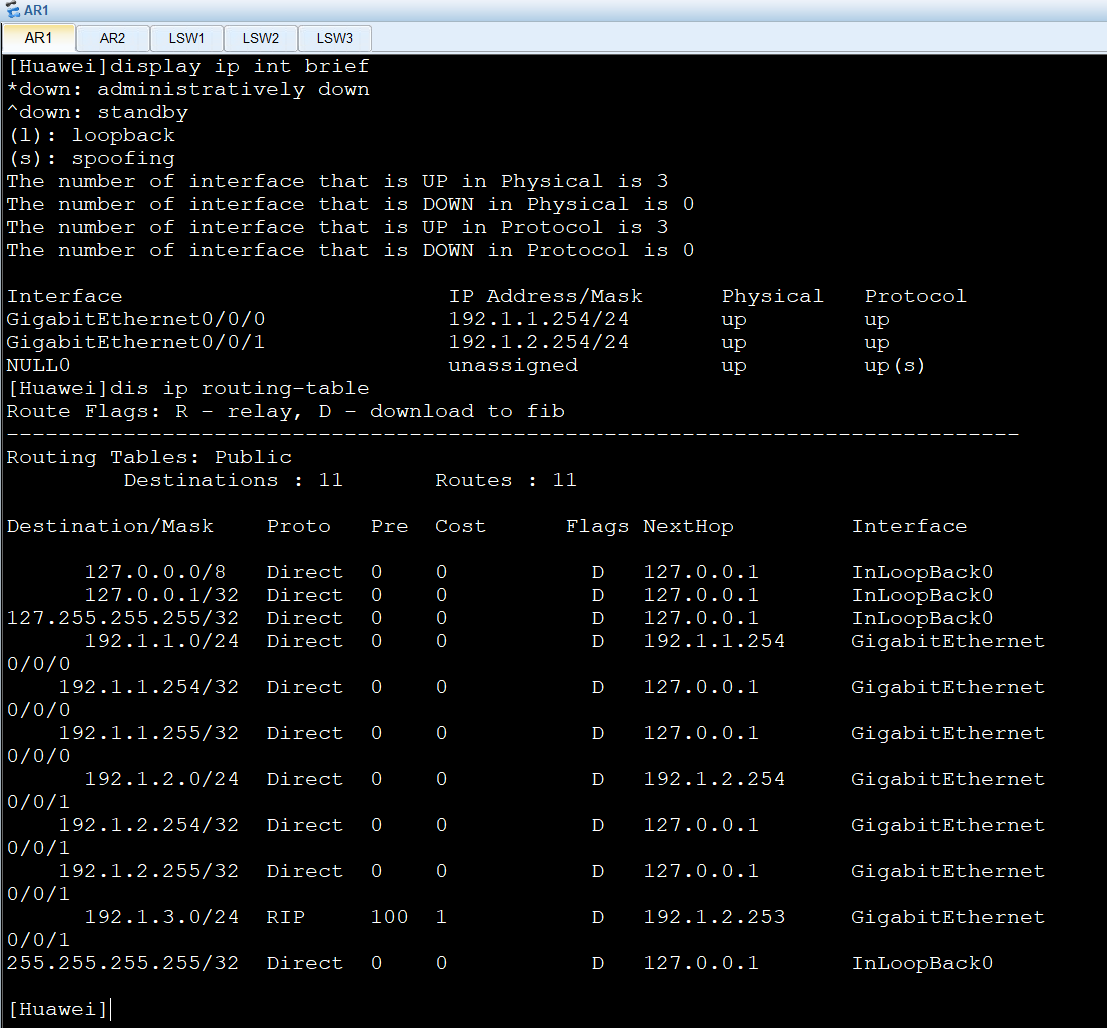Click the NextHop column header
The width and height of the screenshot is (1107, 1028).
[x=688, y=527]
